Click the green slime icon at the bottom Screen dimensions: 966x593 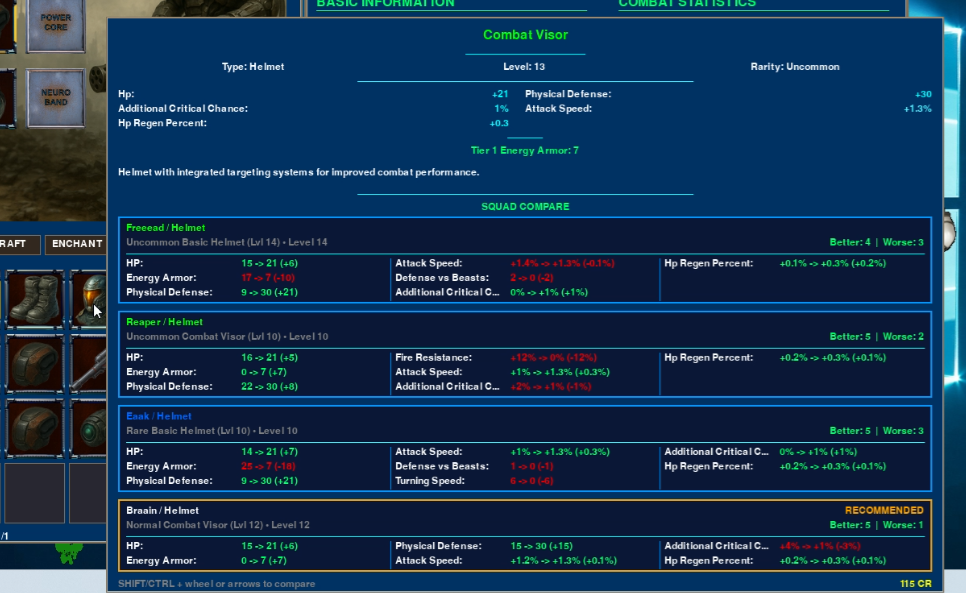pyautogui.click(x=68, y=552)
